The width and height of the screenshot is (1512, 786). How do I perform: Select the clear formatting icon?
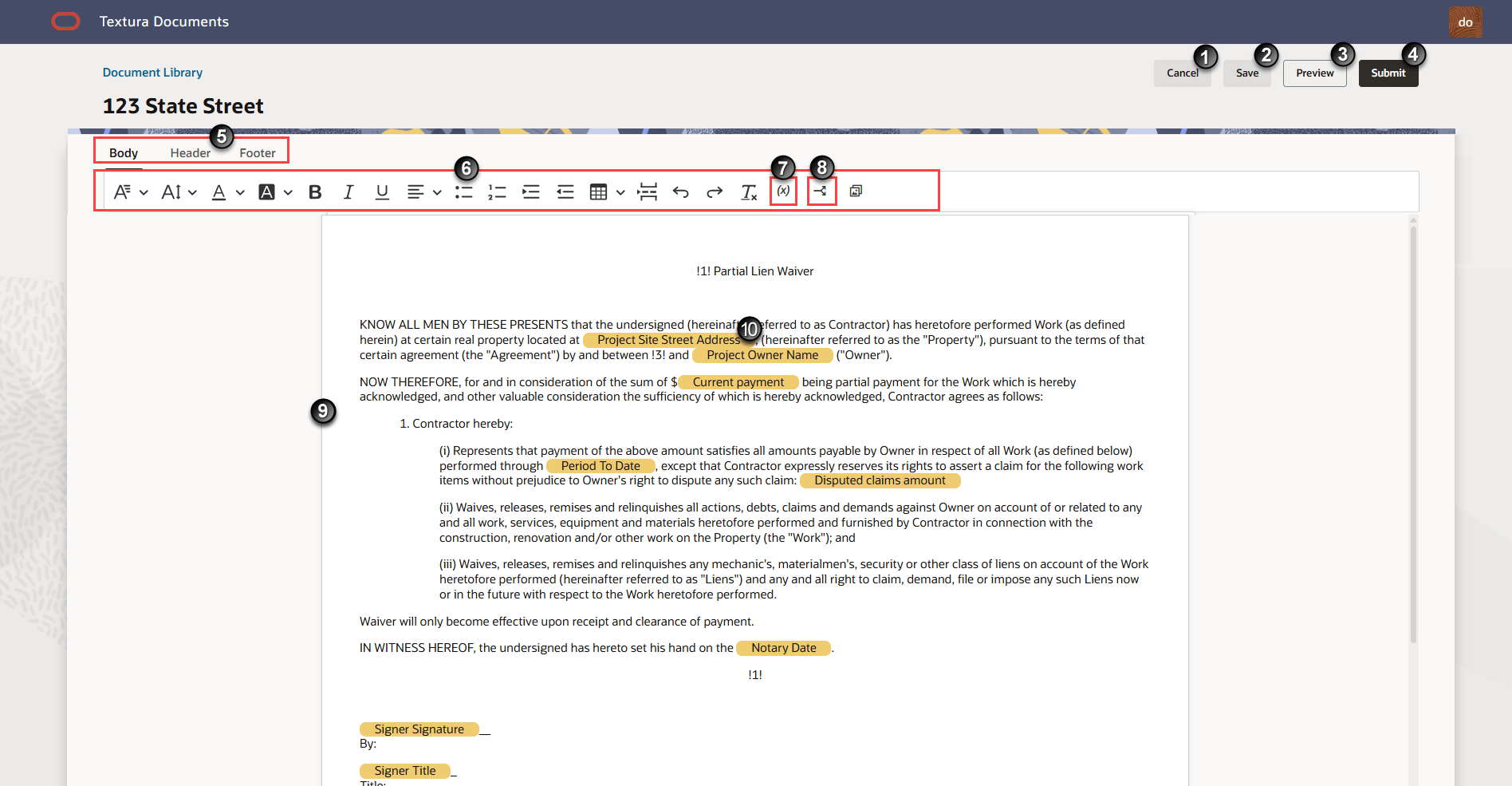(748, 192)
